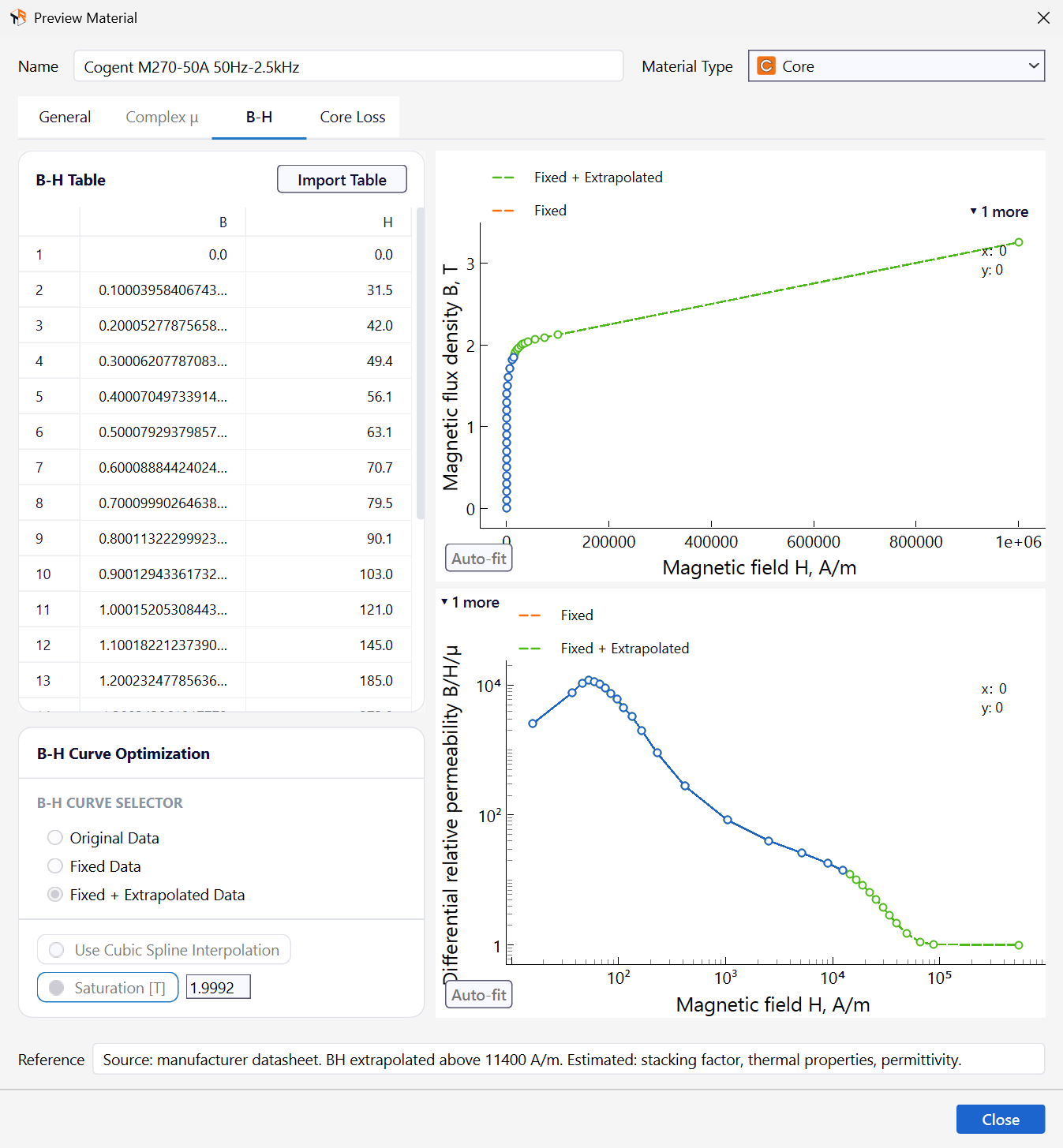Screen dimensions: 1063x1148
Task: Toggle 'Fixed' legend entry in top chart
Action: click(550, 211)
